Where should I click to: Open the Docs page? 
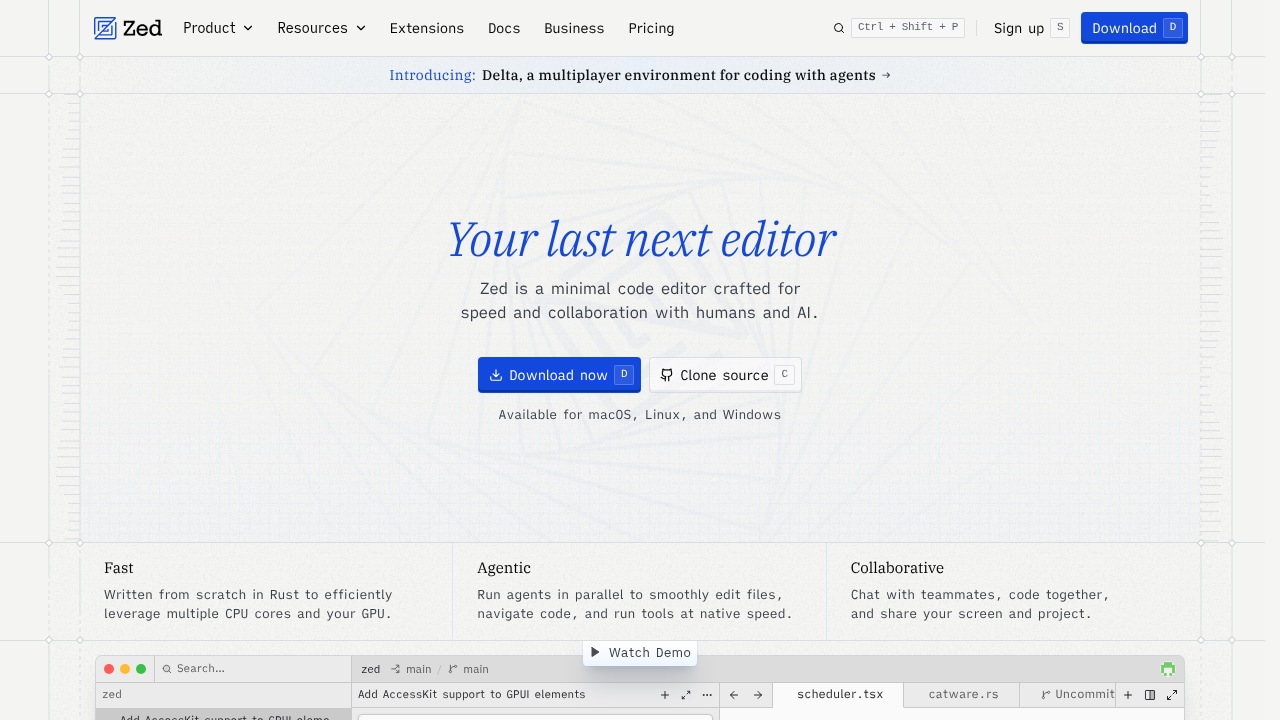point(504,28)
